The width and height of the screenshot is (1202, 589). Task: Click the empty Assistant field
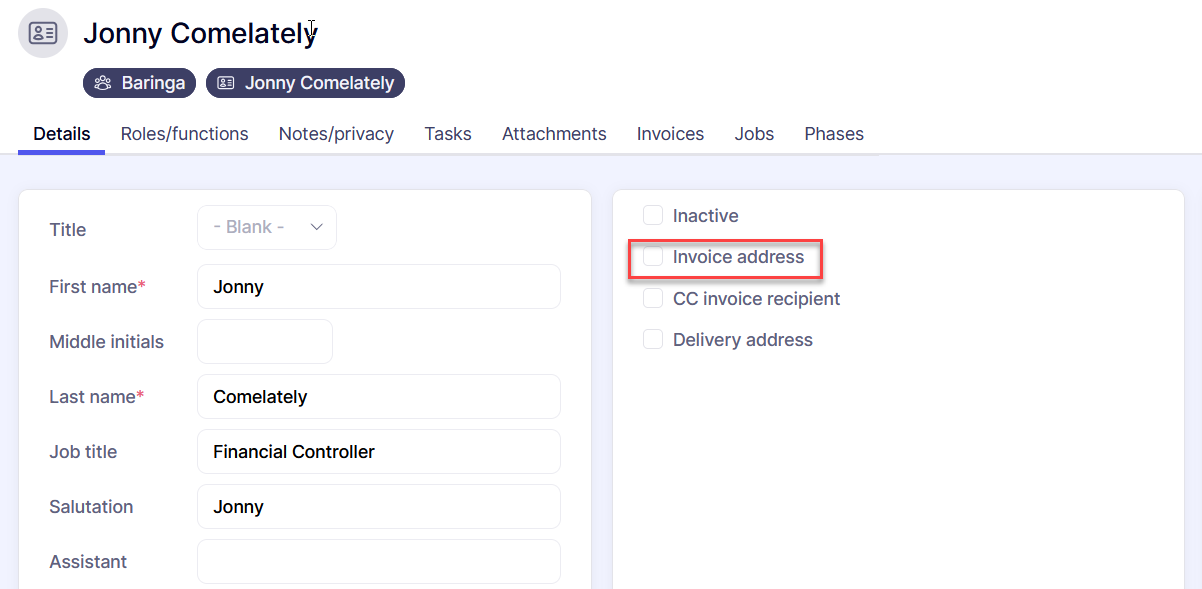click(x=378, y=562)
